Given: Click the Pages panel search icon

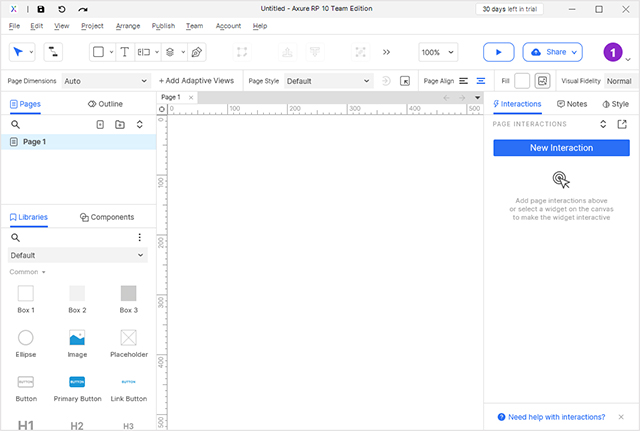Looking at the screenshot, I should (16, 124).
